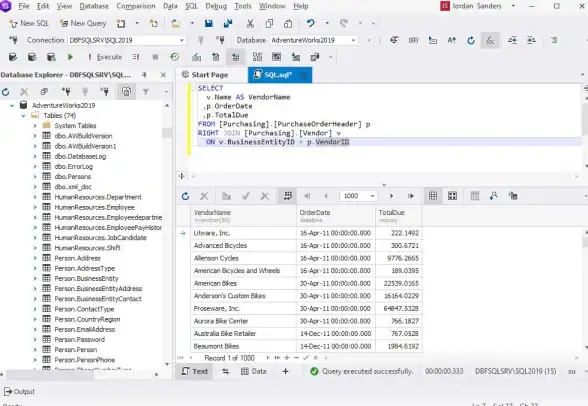
Task: Click the plus icon next to Data
Action: click(x=285, y=371)
